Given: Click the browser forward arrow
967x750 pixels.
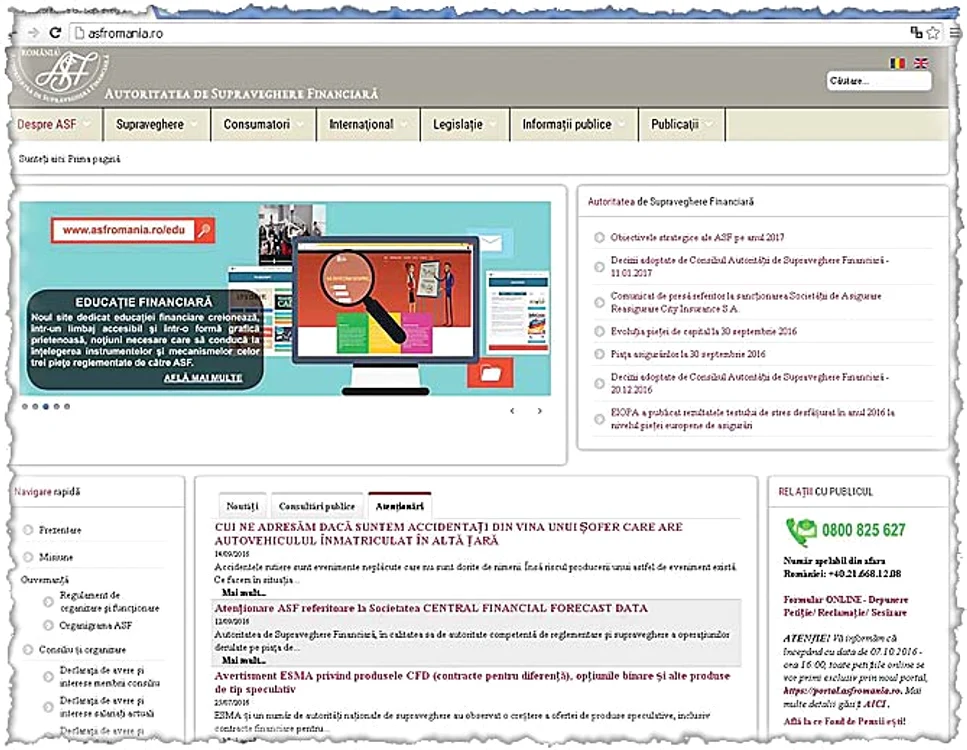Looking at the screenshot, I should point(34,33).
